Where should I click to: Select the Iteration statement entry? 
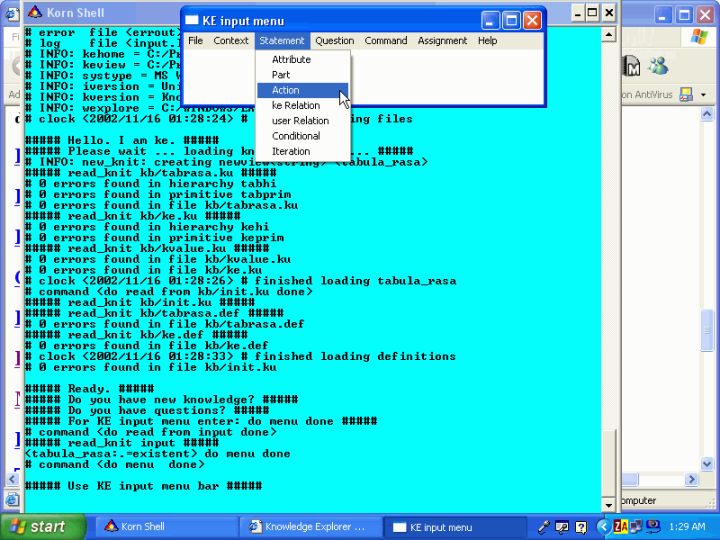pos(291,151)
